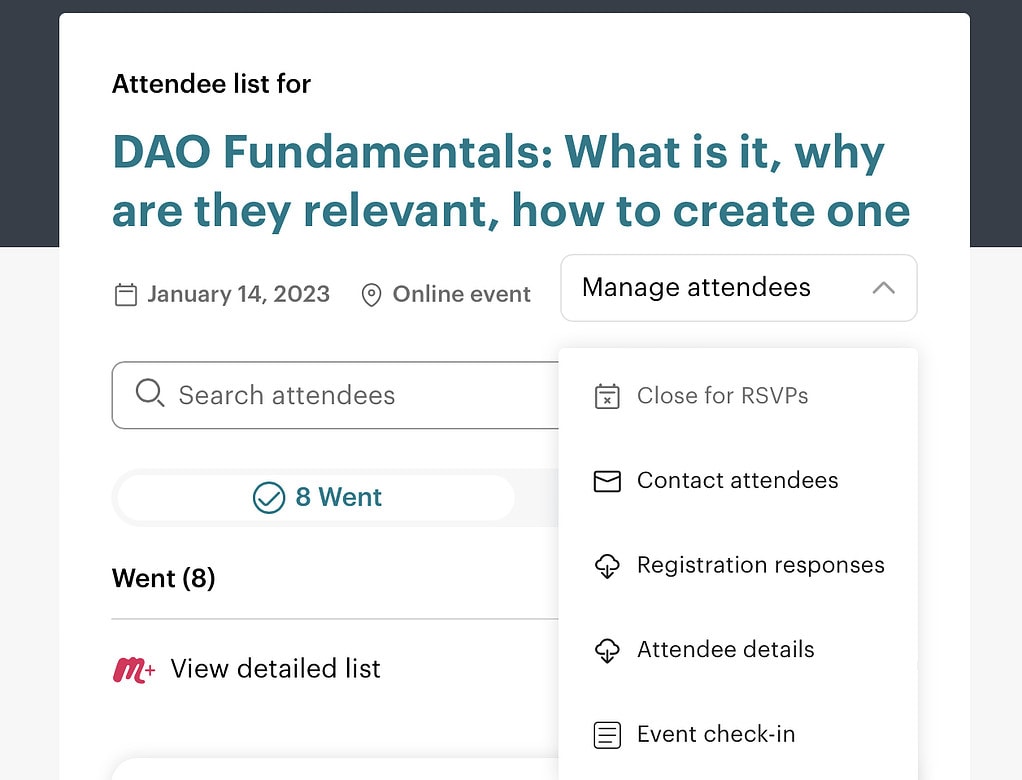Click the list icon beside Event check-in

607,735
